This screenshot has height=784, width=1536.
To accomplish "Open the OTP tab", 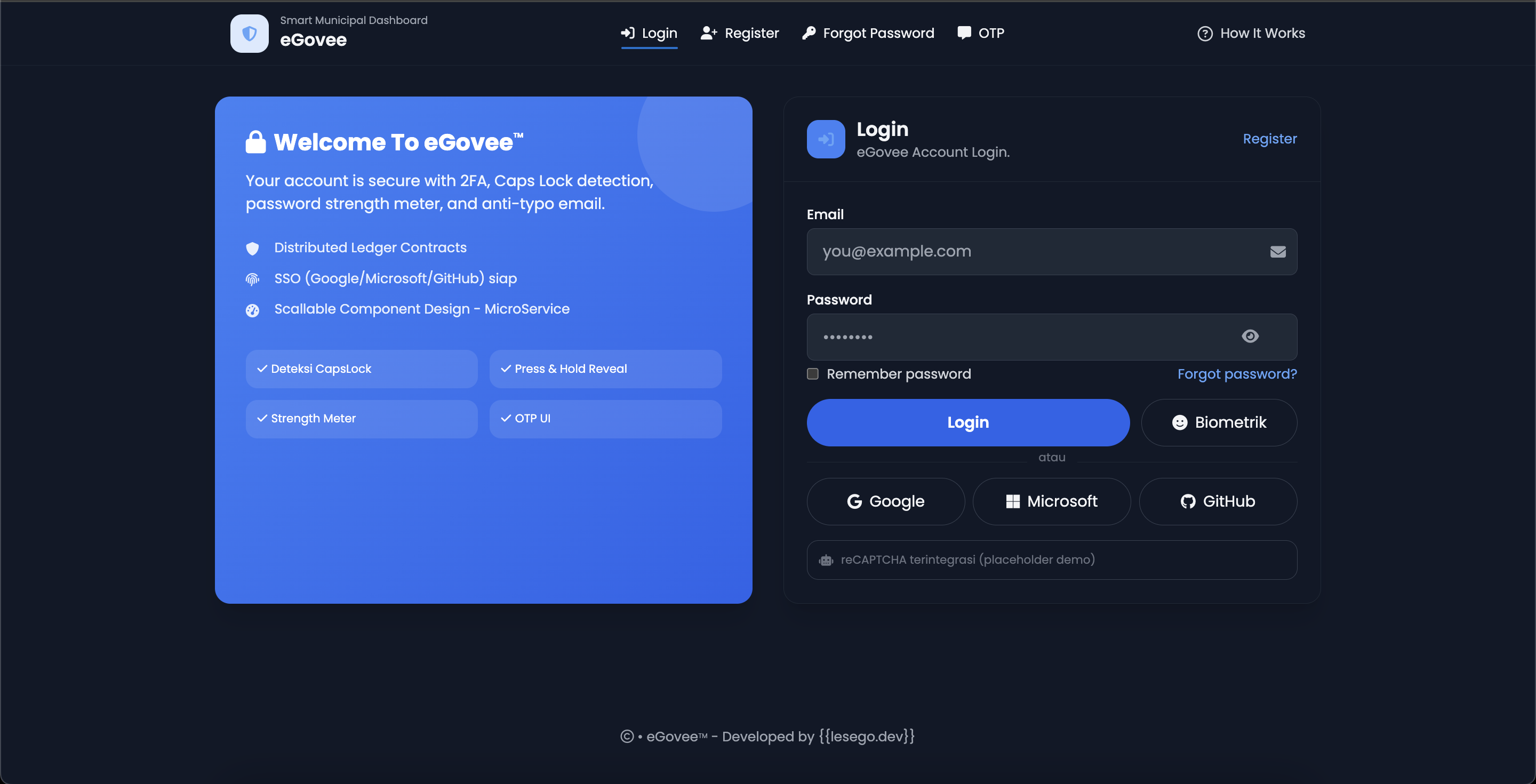I will pyautogui.click(x=980, y=34).
